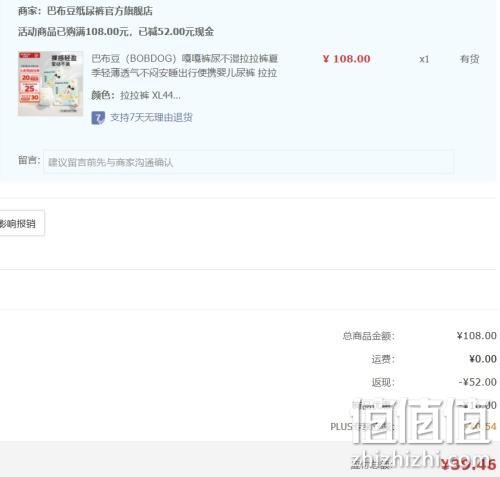Screen dimensions: 500x477
Task: Click the 7-day return shield icon
Action: 98,118
